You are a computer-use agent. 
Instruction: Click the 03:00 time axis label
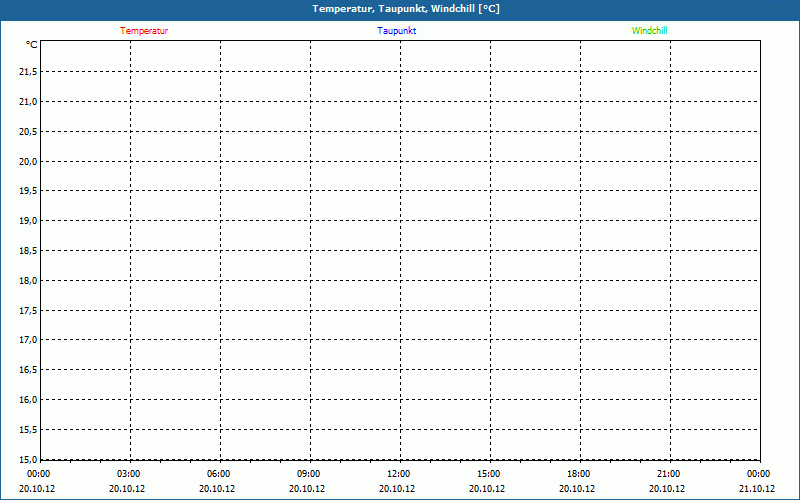(129, 474)
